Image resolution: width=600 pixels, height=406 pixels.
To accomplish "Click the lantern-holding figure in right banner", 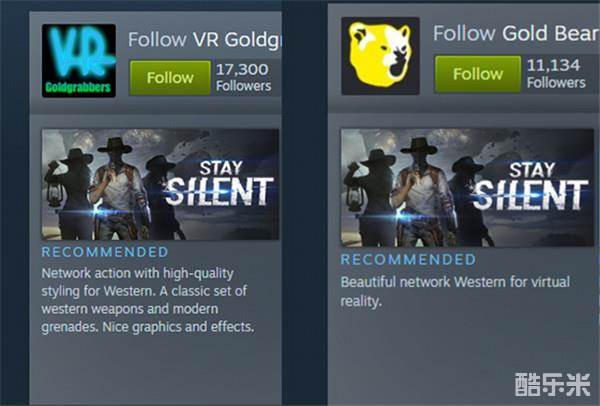I will (x=368, y=197).
